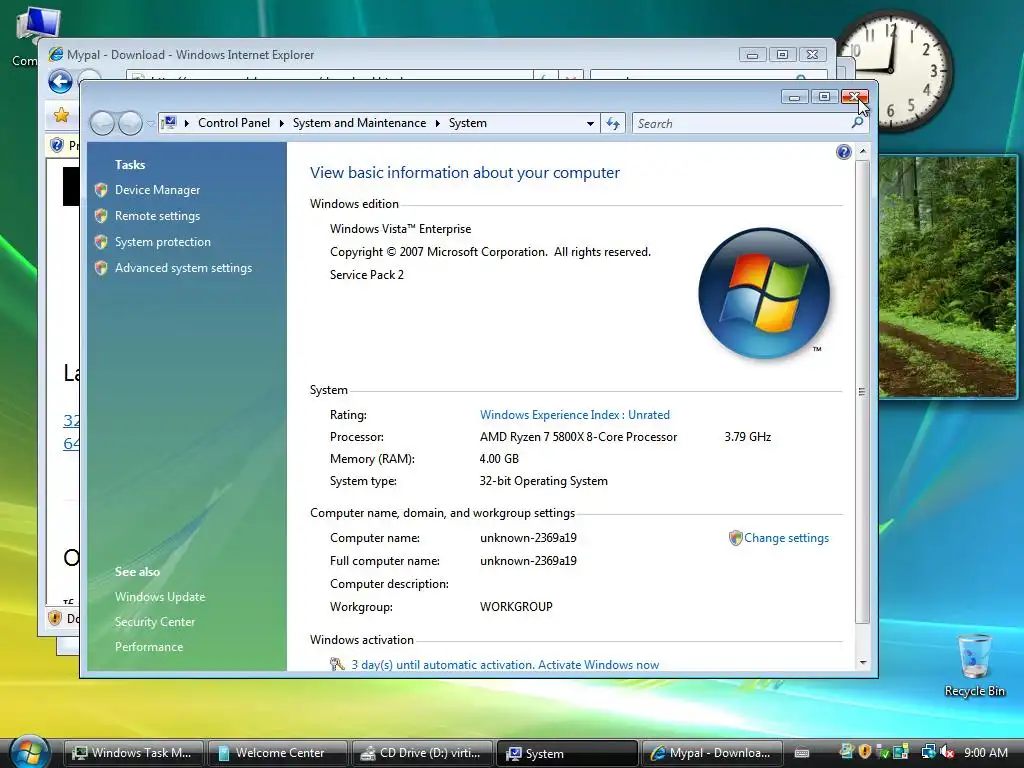Click the address bar refresh button
Viewport: 1024px width, 768px height.
tap(613, 123)
